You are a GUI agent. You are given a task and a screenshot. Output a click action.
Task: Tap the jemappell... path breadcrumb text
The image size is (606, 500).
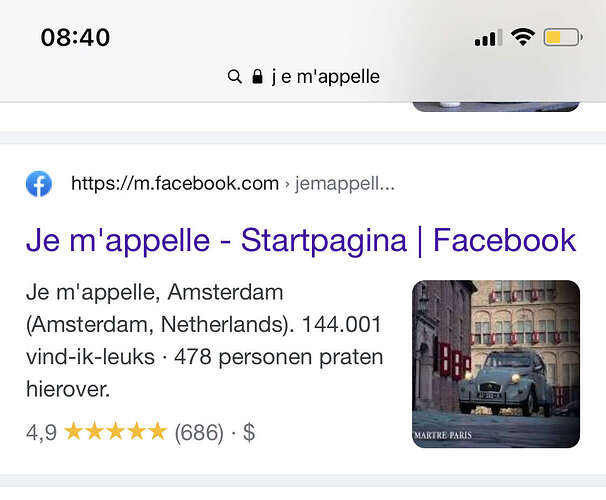[345, 184]
